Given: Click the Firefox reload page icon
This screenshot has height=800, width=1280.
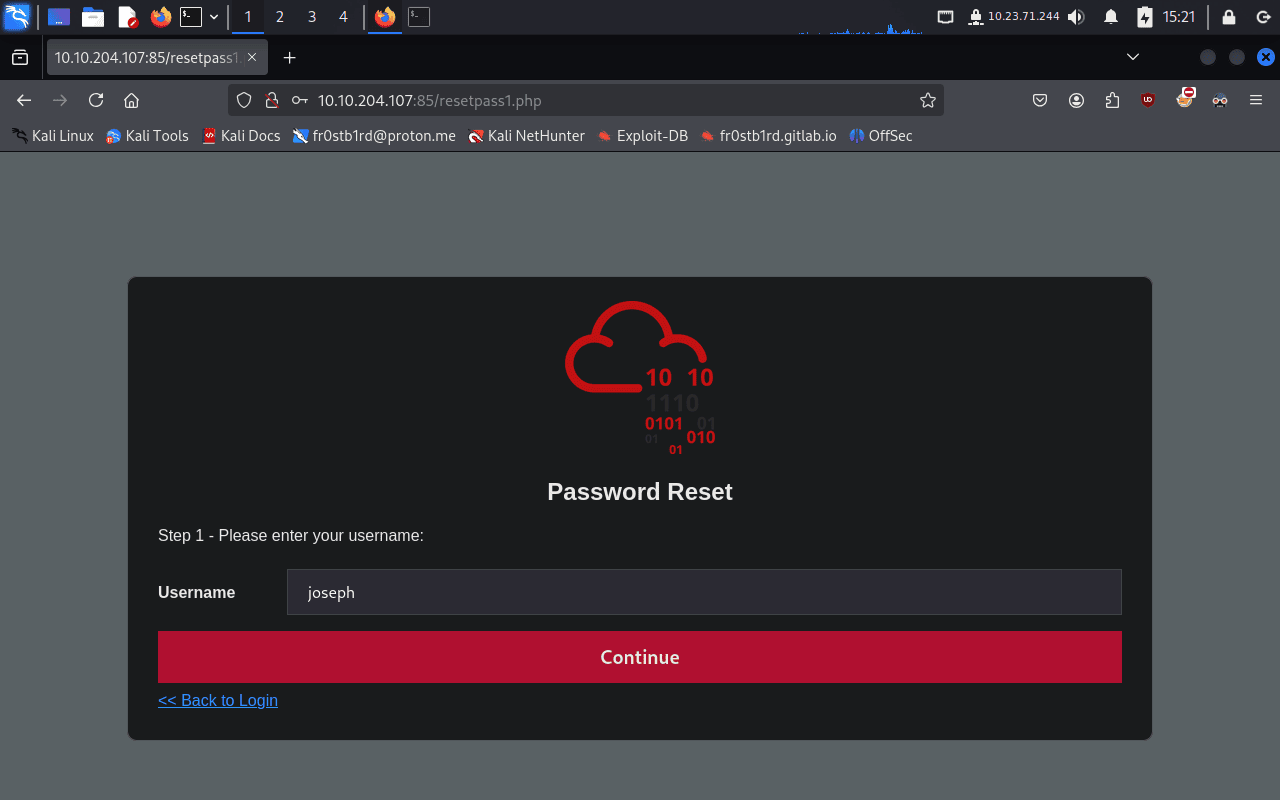Looking at the screenshot, I should (96, 100).
